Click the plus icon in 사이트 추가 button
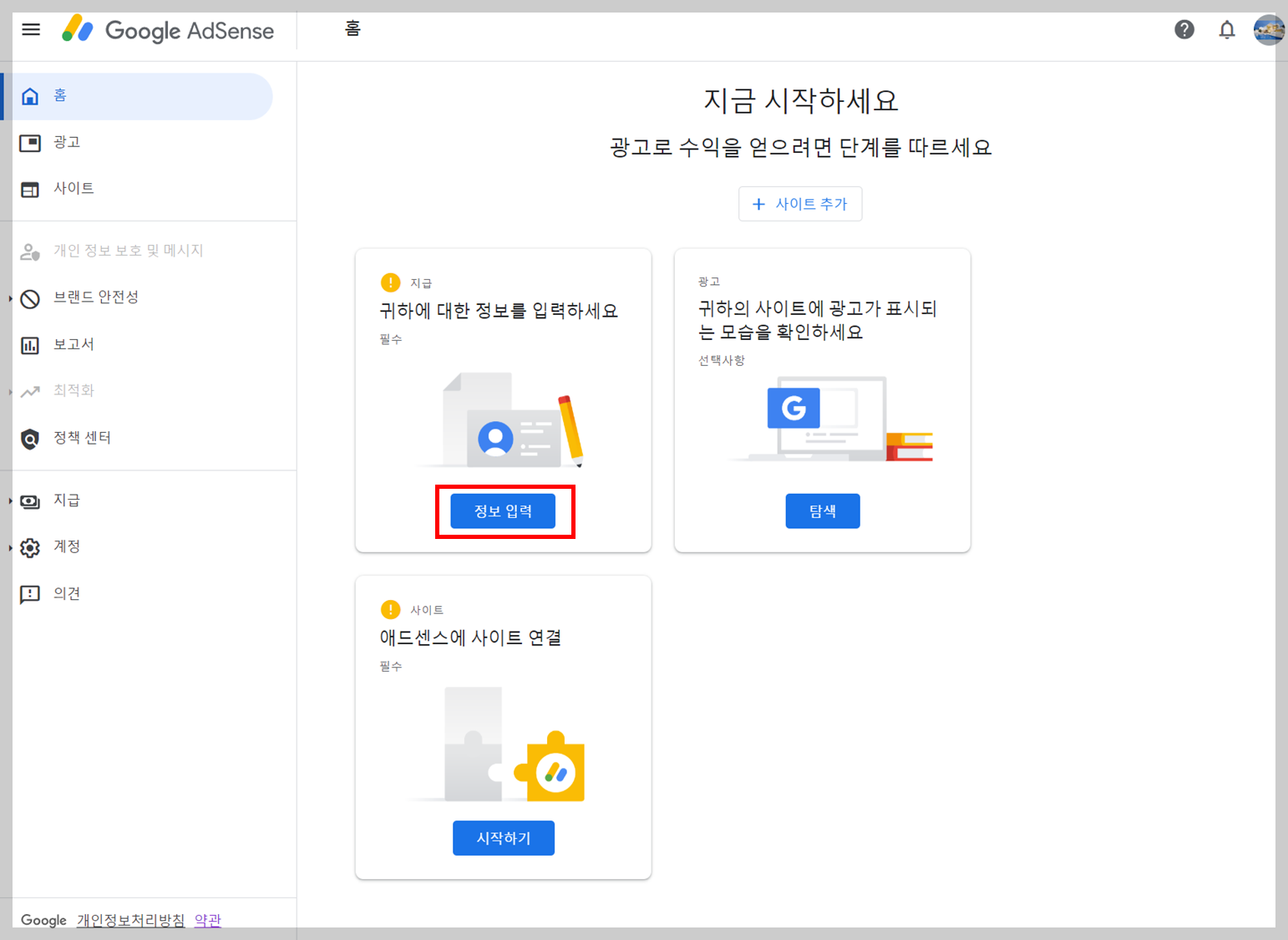Image resolution: width=1288 pixels, height=940 pixels. point(758,204)
